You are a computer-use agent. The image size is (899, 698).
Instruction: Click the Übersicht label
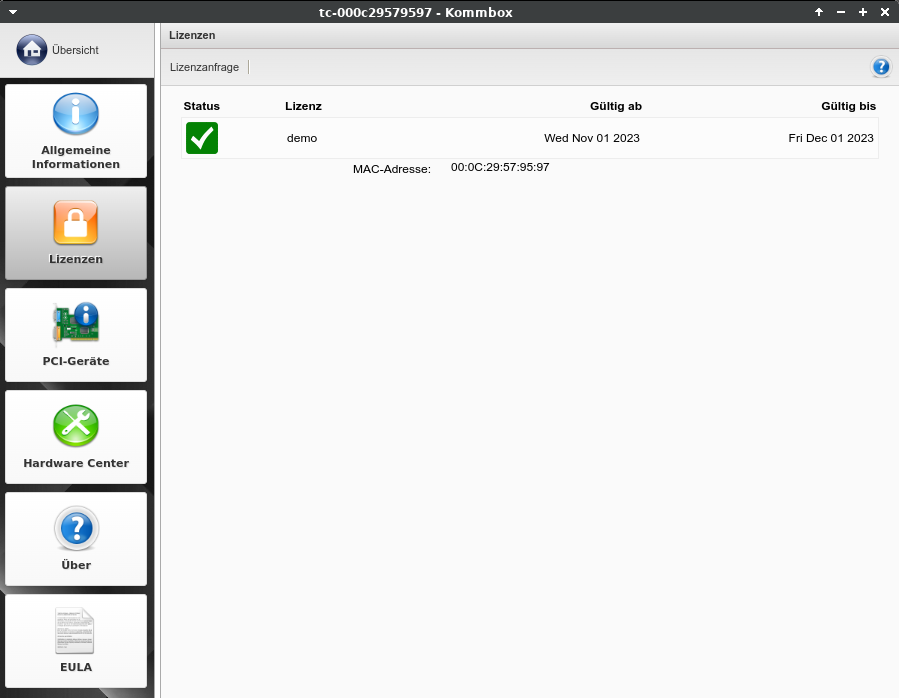tap(75, 49)
